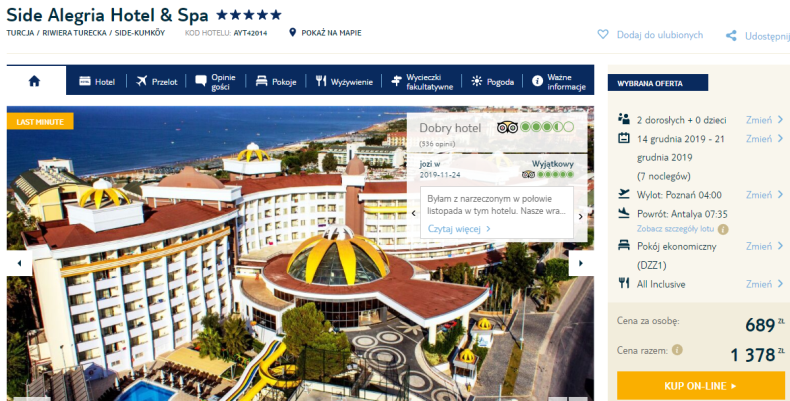This screenshot has width=790, height=401.
Task: Open the home tab icon
Action: pos(34,81)
